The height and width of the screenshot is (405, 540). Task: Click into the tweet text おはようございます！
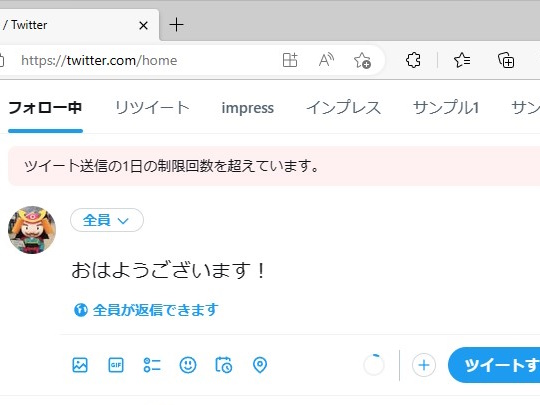click(168, 270)
